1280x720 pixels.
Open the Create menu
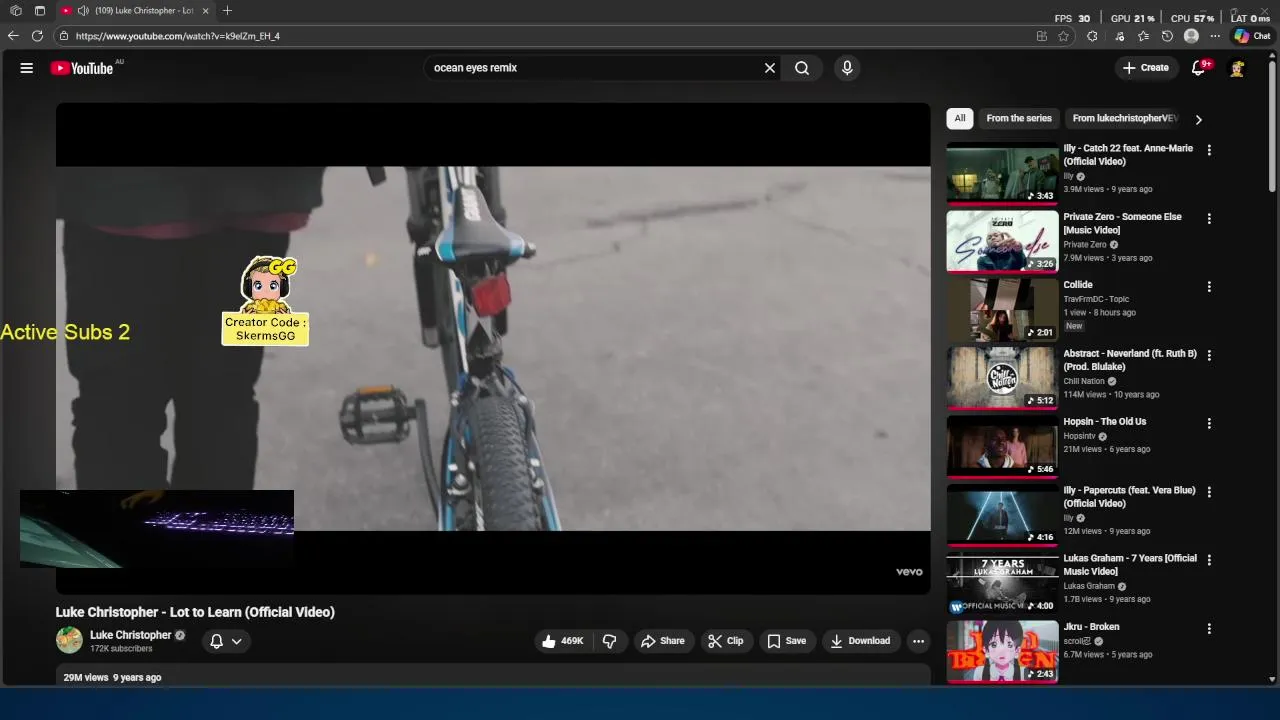(x=1145, y=68)
